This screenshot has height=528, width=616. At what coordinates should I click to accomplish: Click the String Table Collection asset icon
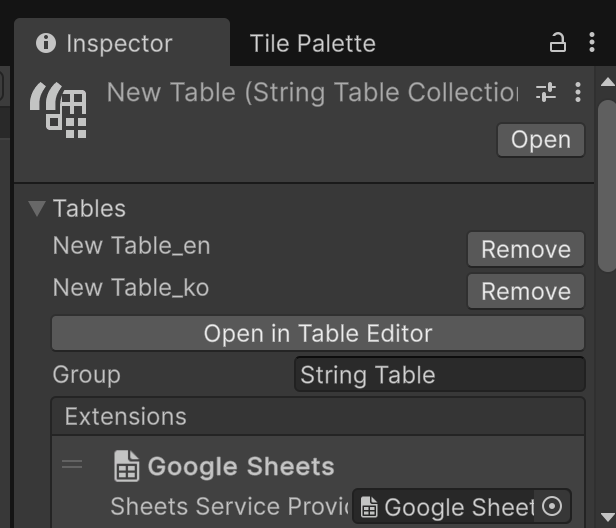pos(58,109)
